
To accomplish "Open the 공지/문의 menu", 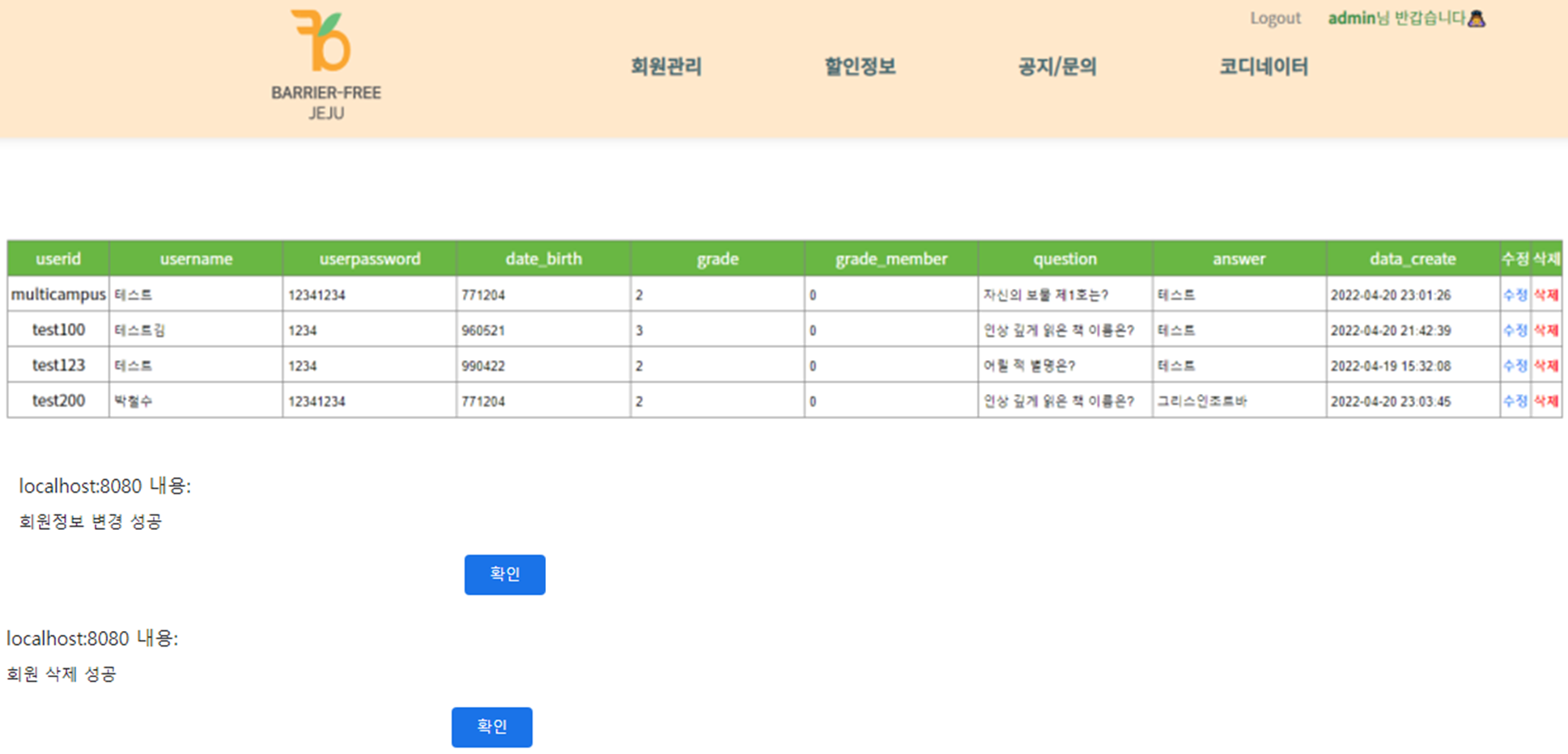I will point(1056,67).
